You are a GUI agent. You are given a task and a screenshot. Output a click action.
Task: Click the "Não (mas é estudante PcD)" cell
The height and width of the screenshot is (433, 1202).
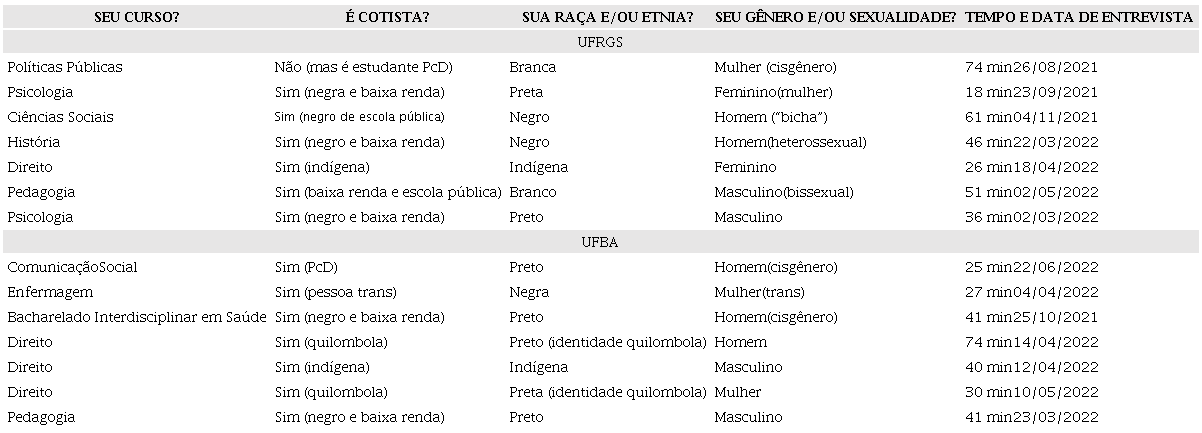[363, 67]
